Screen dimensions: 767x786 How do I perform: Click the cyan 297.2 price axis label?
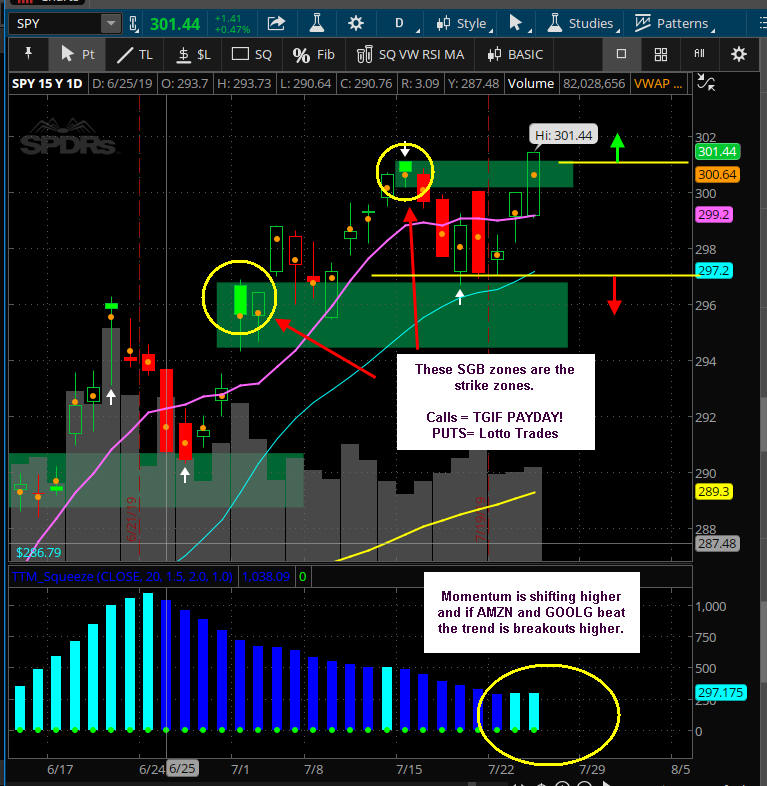(x=714, y=271)
